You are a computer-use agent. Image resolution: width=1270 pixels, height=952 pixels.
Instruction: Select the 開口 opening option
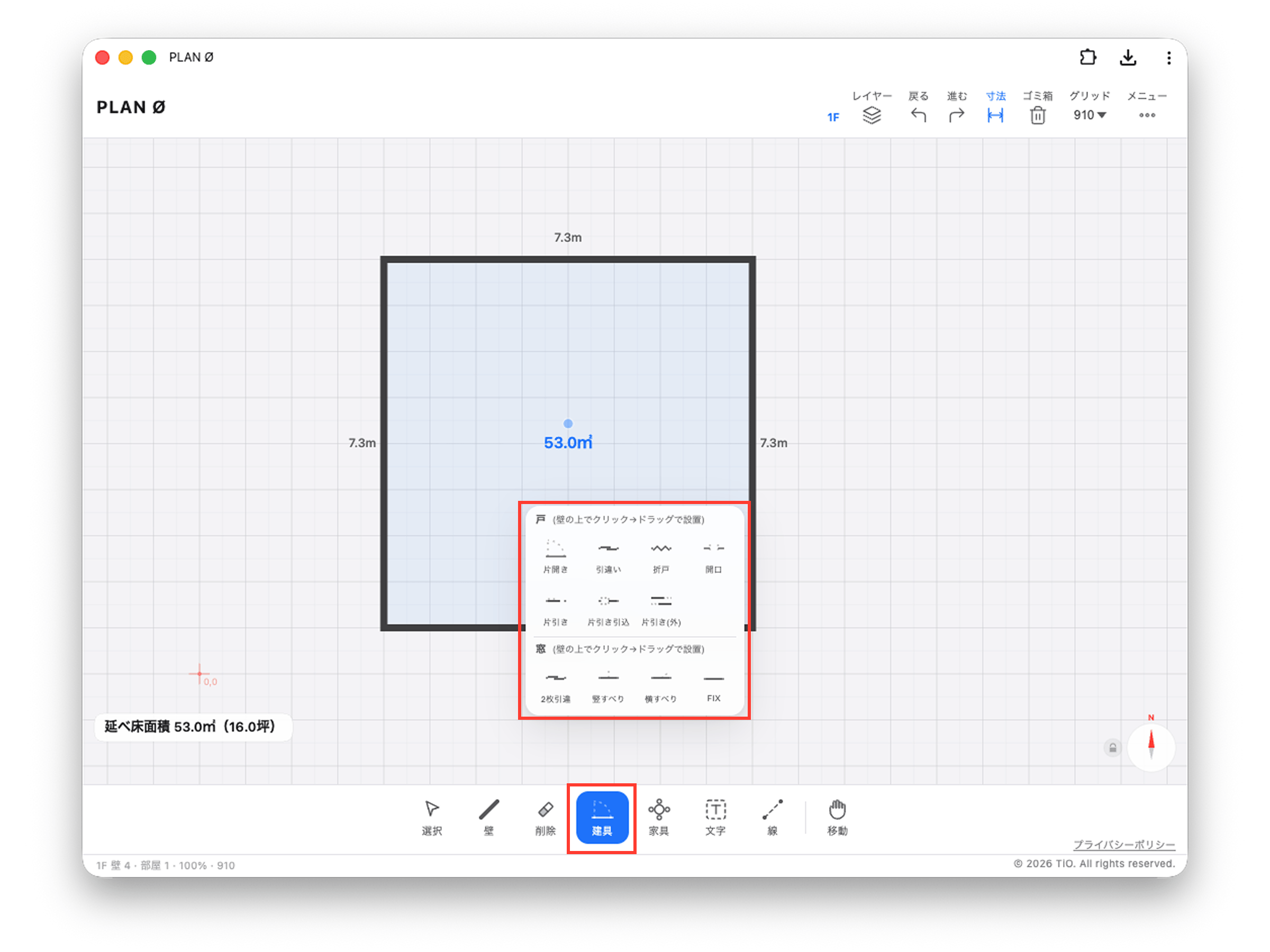pyautogui.click(x=714, y=556)
